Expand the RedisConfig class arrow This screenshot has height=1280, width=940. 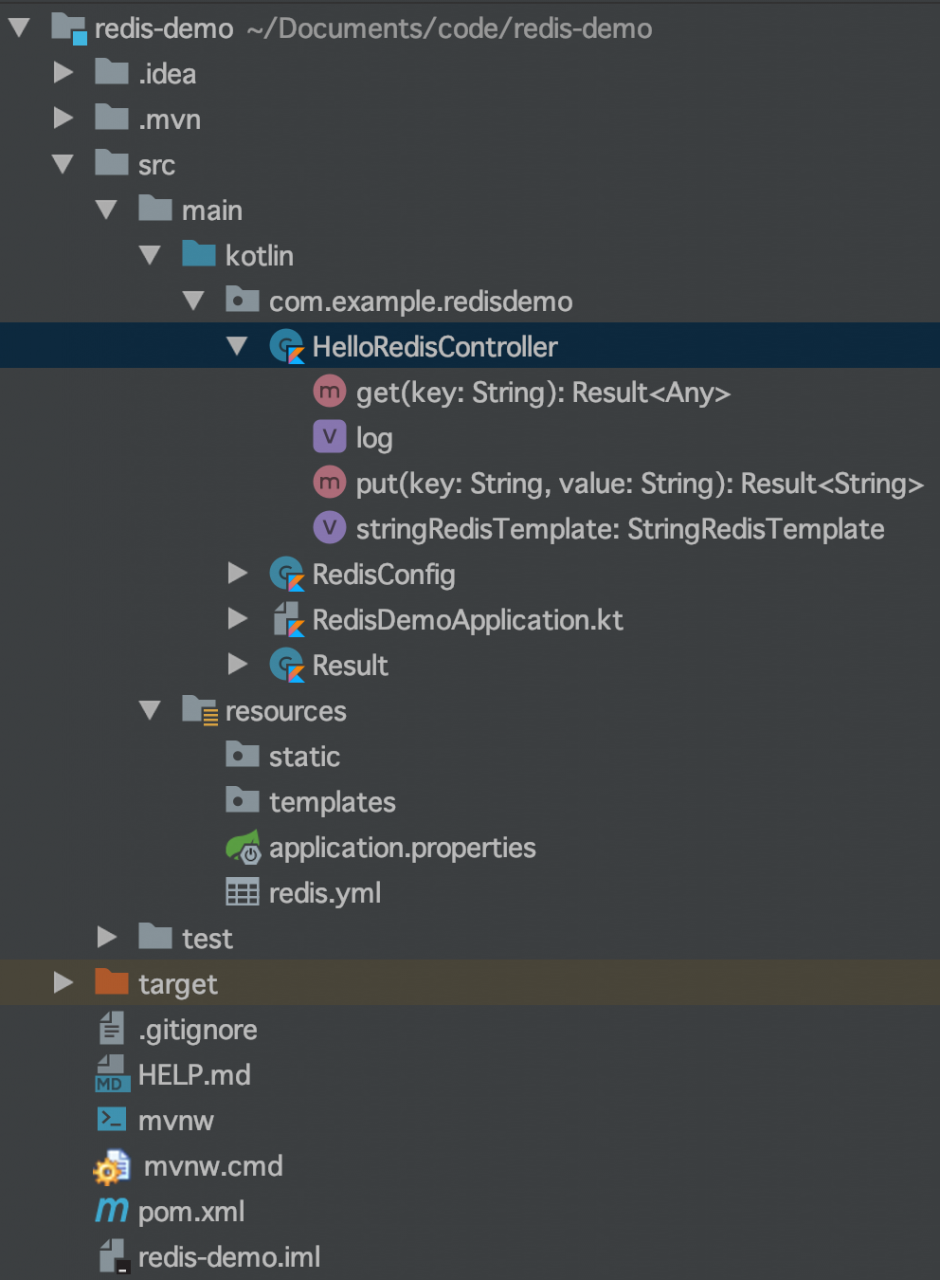(x=238, y=573)
